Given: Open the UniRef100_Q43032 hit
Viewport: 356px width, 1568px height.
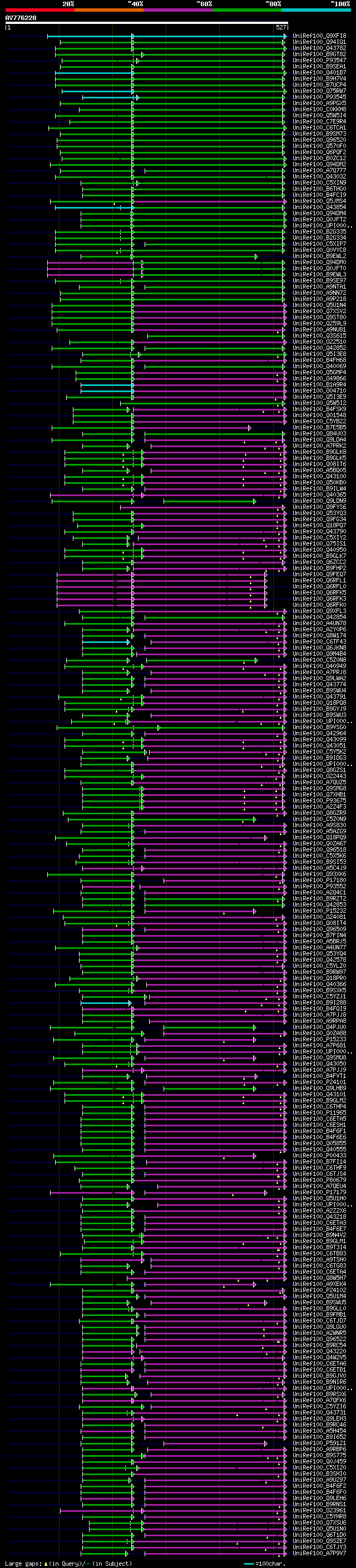Looking at the screenshot, I should pos(319,176).
